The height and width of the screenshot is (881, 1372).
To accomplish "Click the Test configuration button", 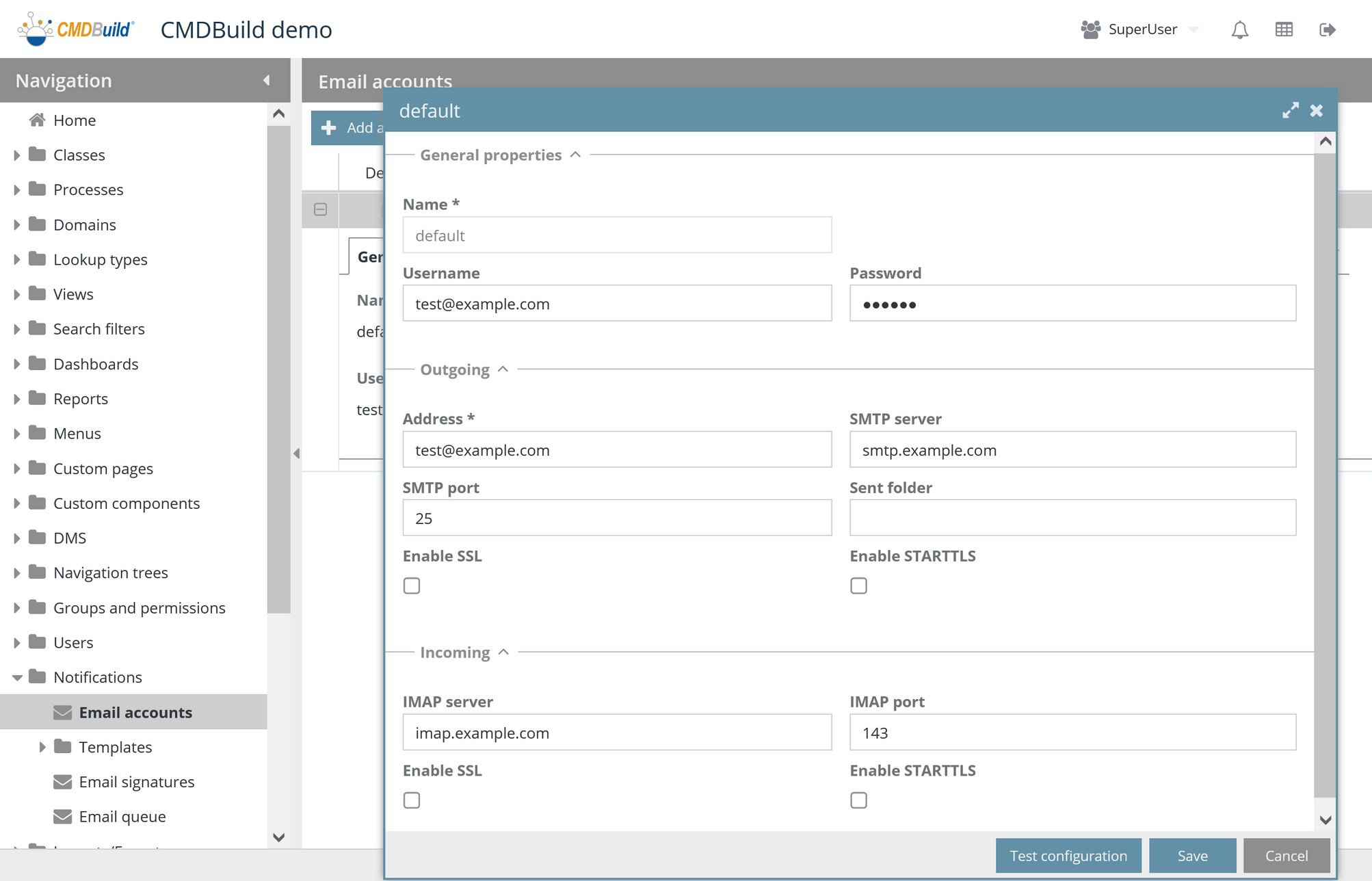I will click(x=1068, y=856).
